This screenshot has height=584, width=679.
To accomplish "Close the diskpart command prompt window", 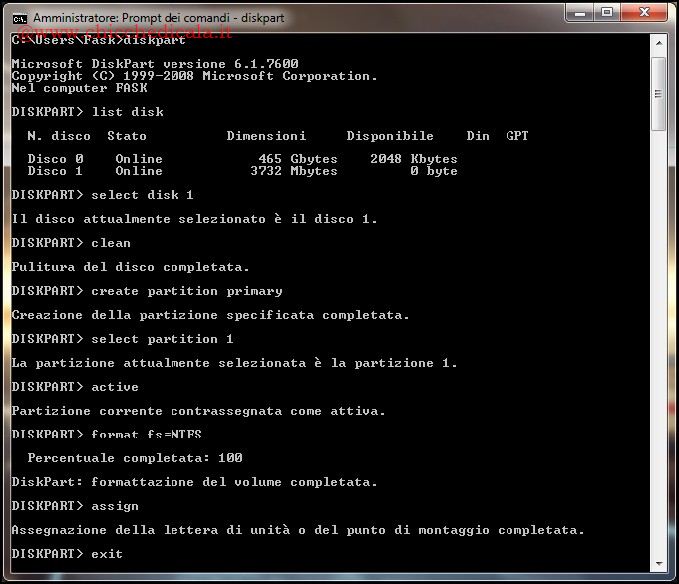I will click(x=645, y=12).
